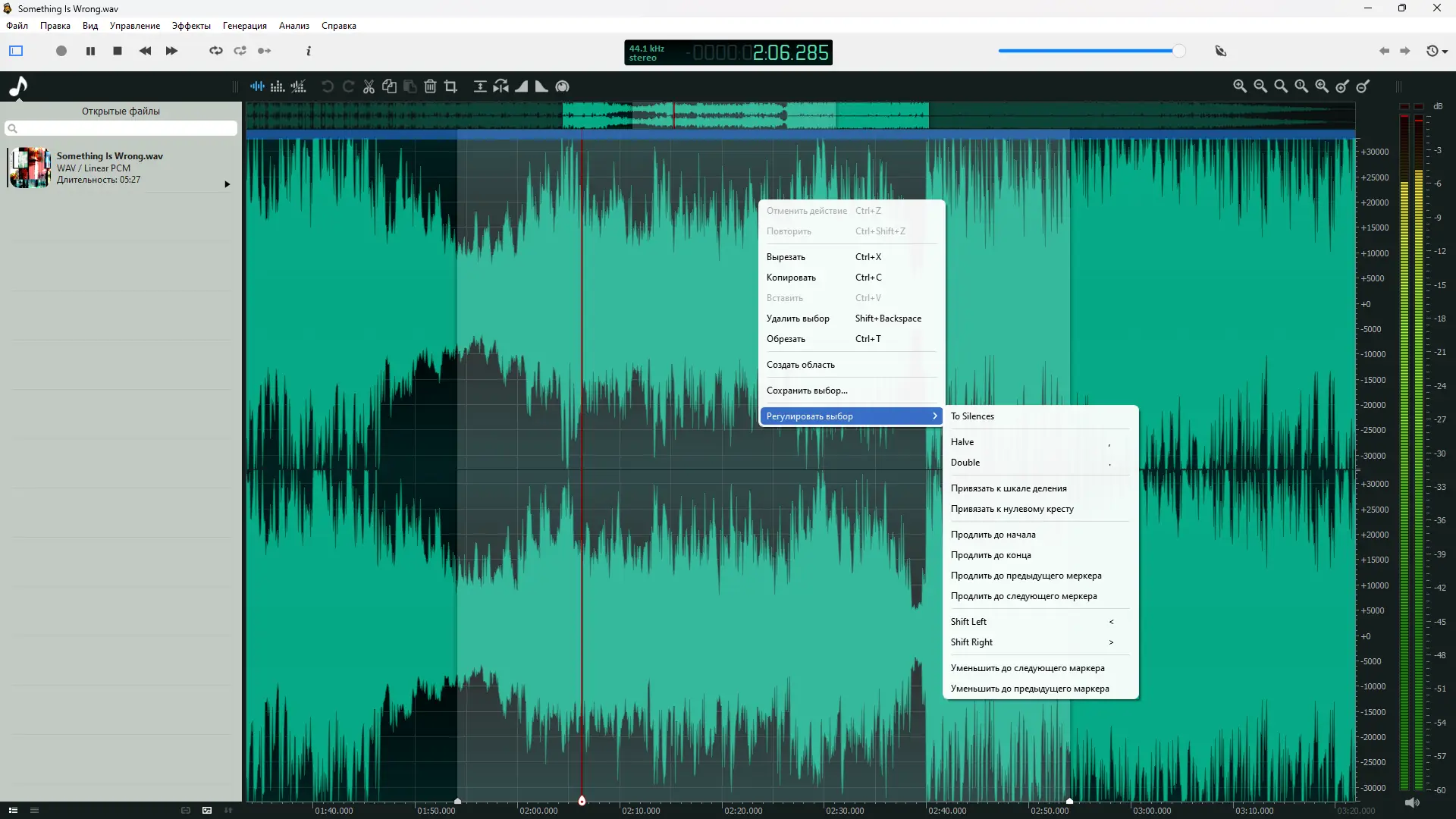Click the zoom out magnifier icon
Image resolution: width=1456 pixels, height=819 pixels.
[1260, 86]
